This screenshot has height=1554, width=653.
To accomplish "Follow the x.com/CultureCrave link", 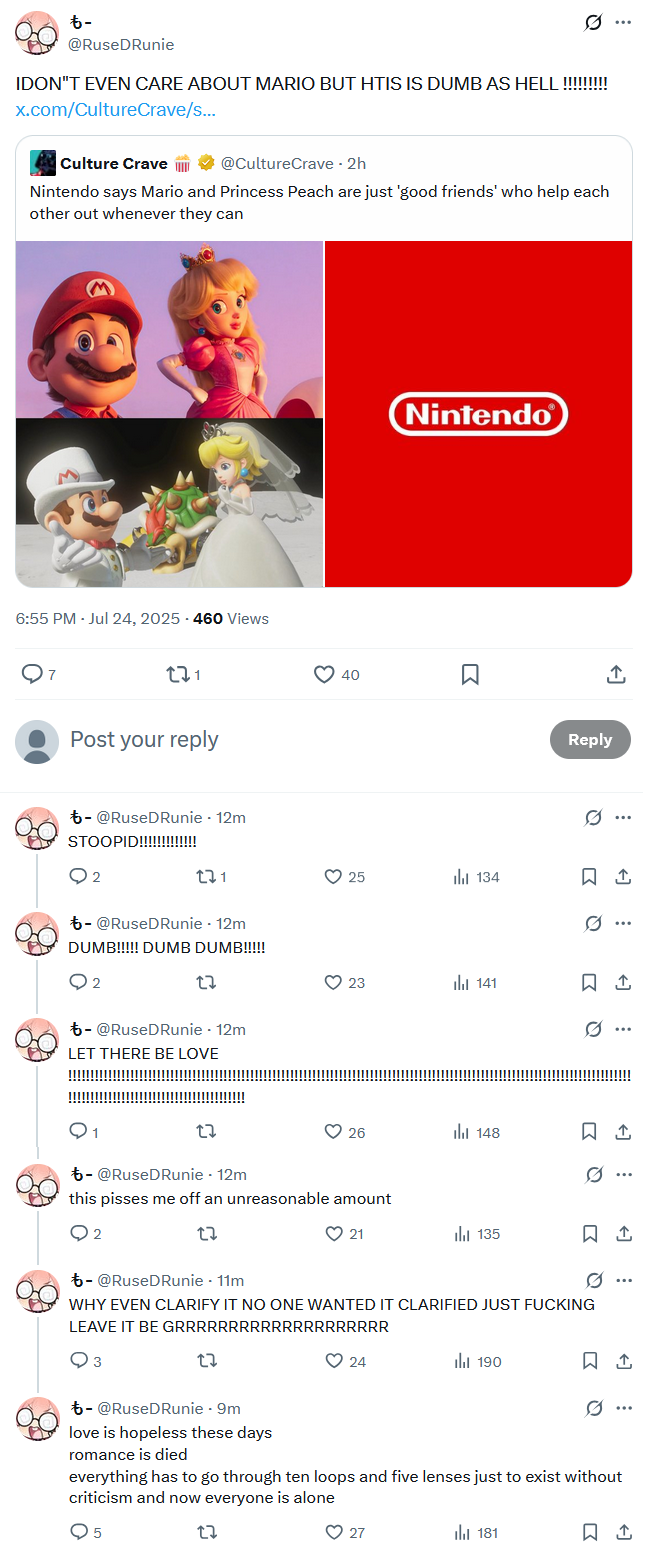I will 116,109.
